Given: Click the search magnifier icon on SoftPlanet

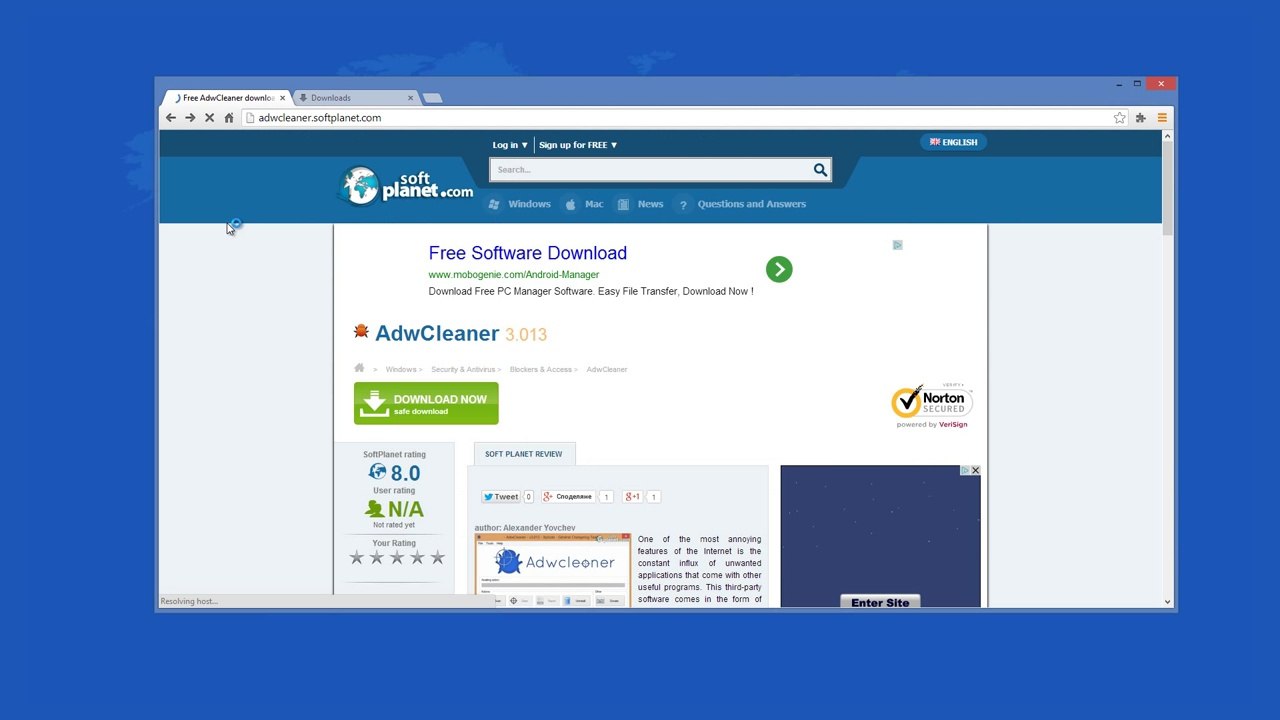Looking at the screenshot, I should click(820, 170).
